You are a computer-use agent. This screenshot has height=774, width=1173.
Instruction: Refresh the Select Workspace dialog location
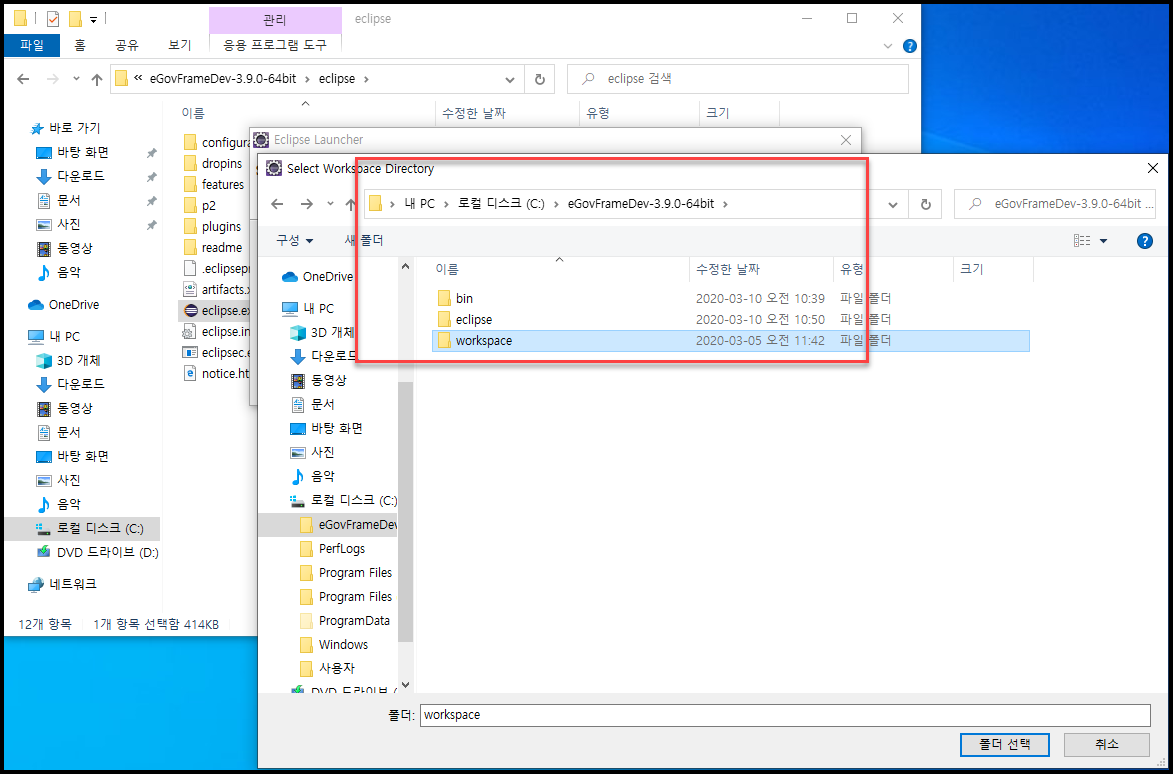pyautogui.click(x=925, y=204)
